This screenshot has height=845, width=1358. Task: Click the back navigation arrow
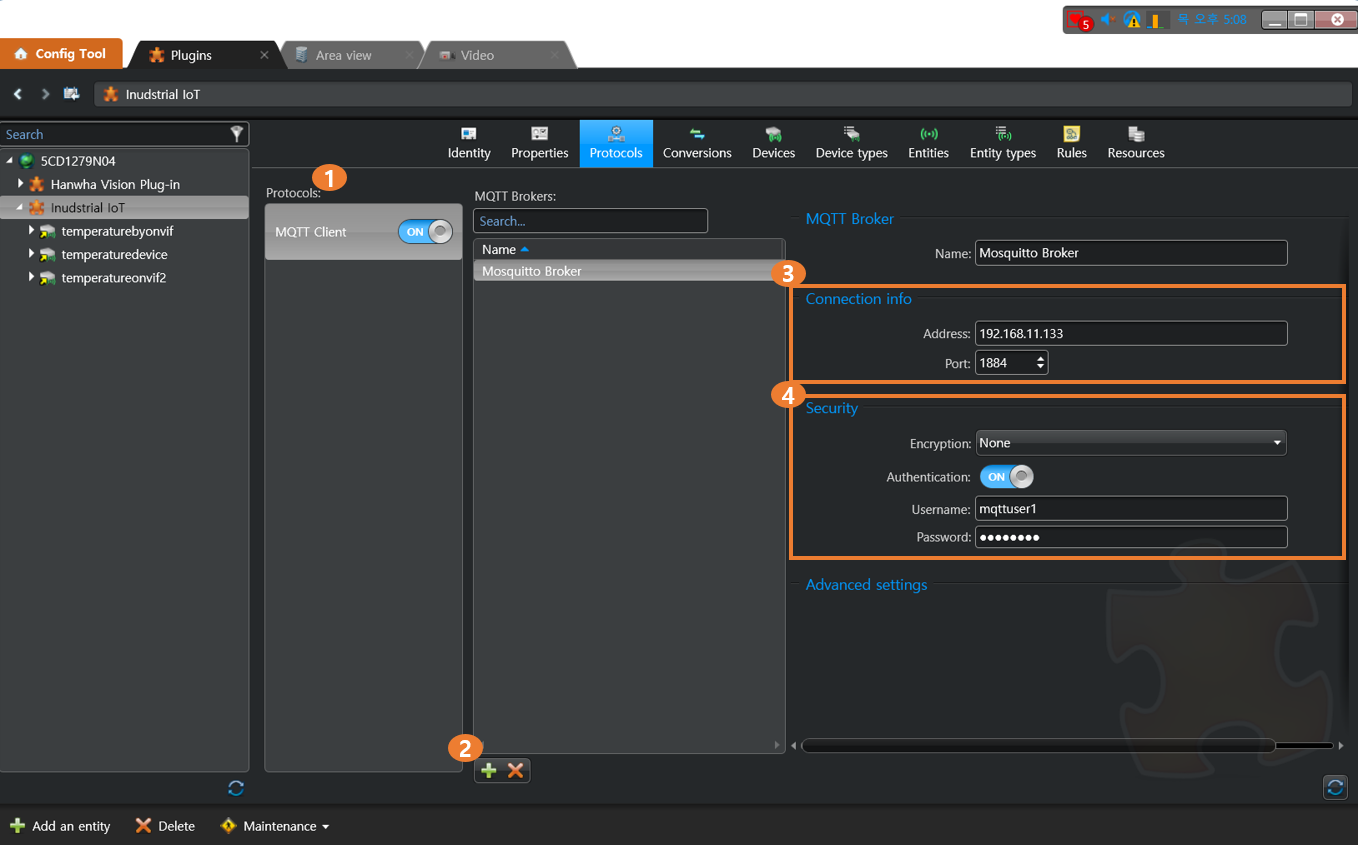[x=18, y=94]
